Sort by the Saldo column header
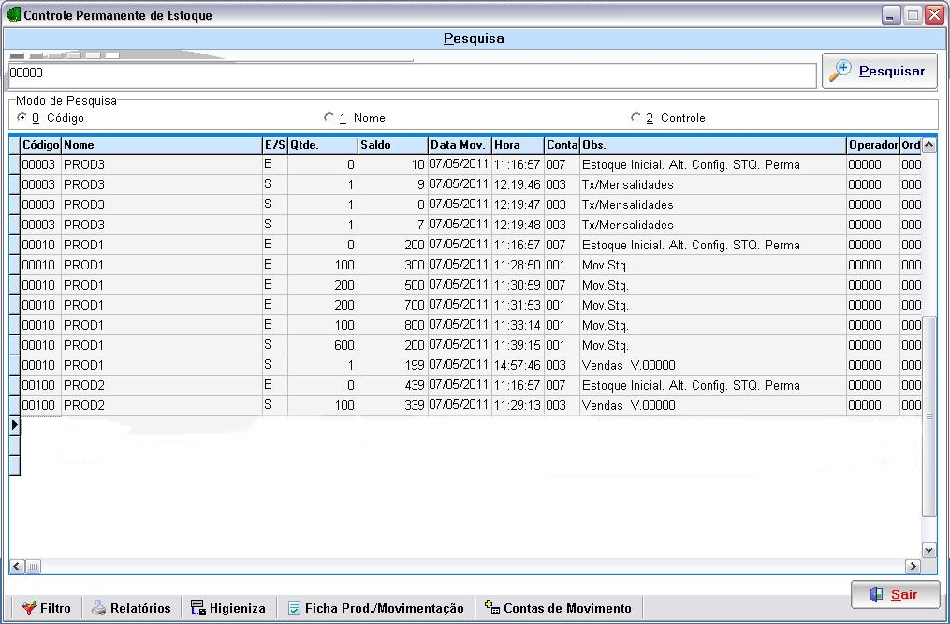The height and width of the screenshot is (624, 950). coord(392,145)
